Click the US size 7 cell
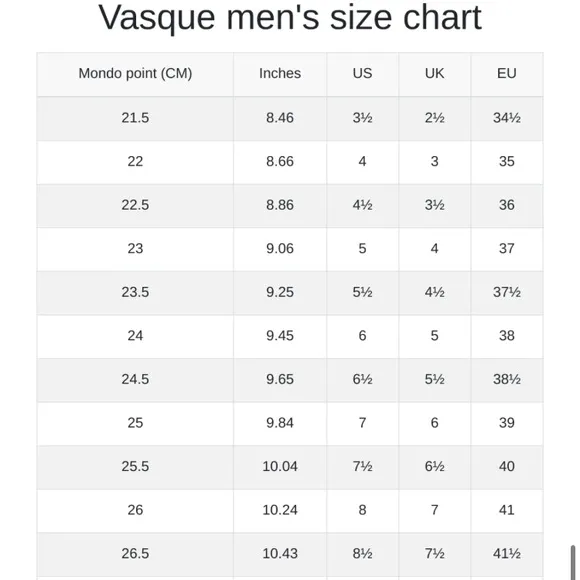Viewport: 580px width, 580px height. point(362,423)
